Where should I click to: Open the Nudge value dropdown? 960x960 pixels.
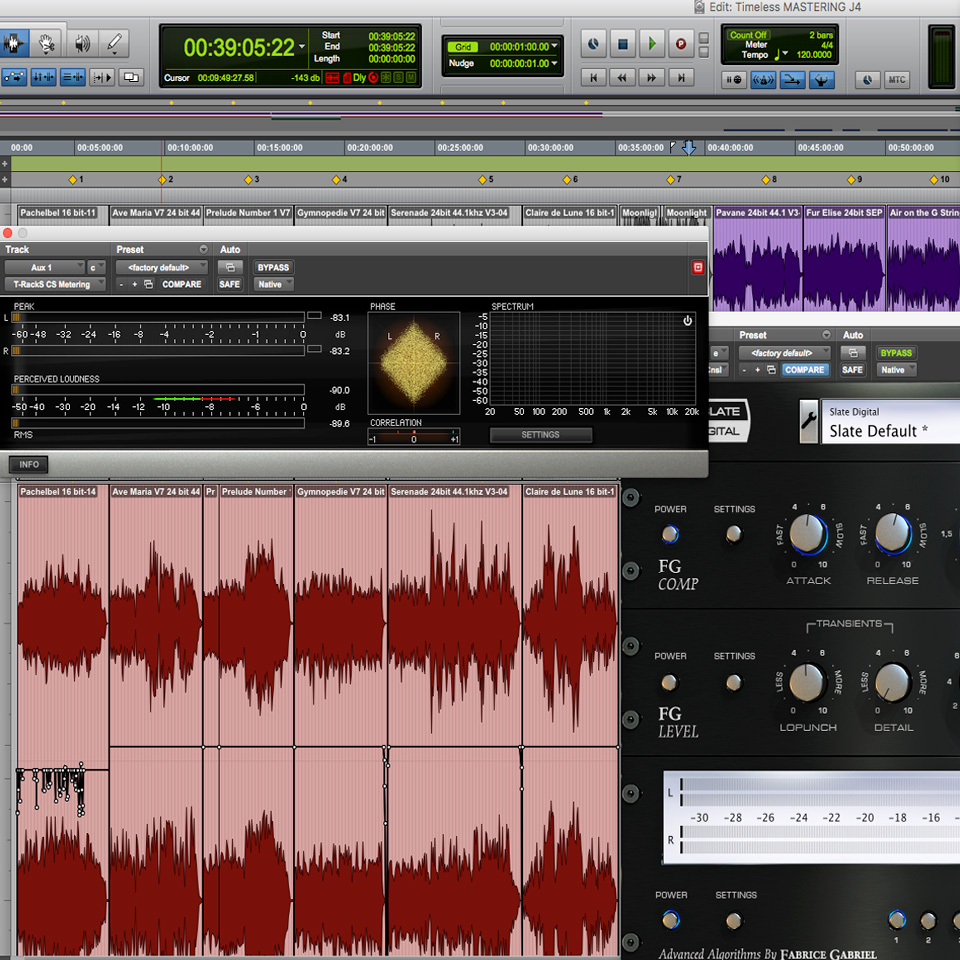click(x=554, y=63)
